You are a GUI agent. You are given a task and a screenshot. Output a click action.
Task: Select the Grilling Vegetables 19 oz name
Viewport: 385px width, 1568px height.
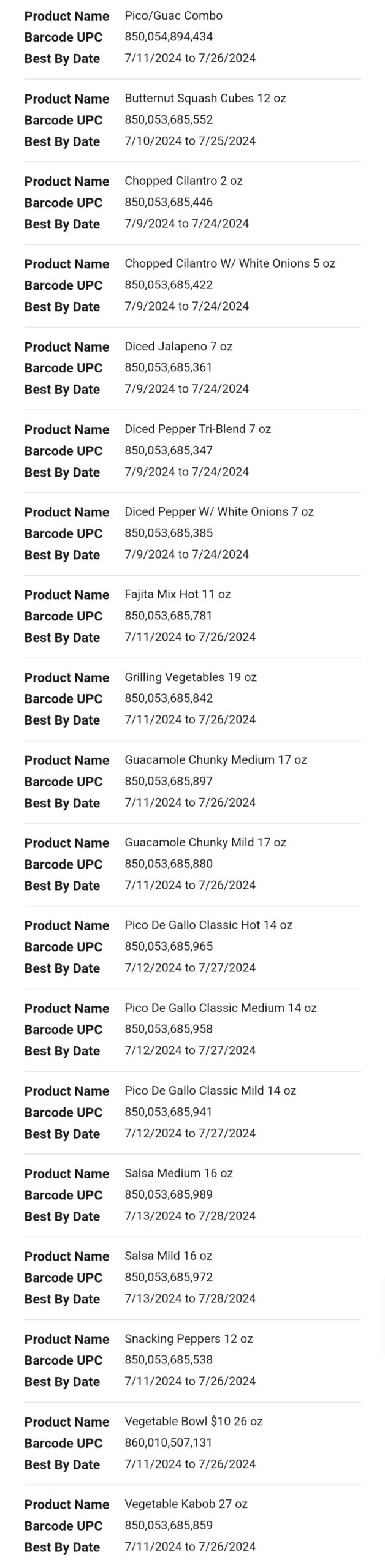(190, 677)
